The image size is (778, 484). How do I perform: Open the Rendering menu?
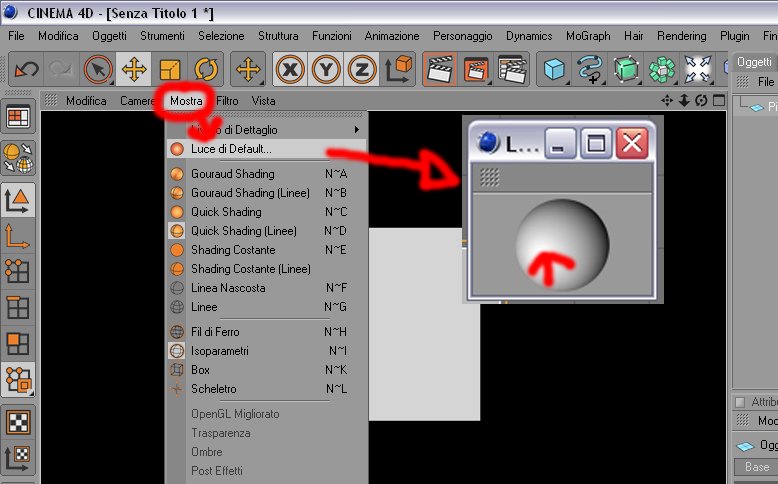click(x=682, y=36)
